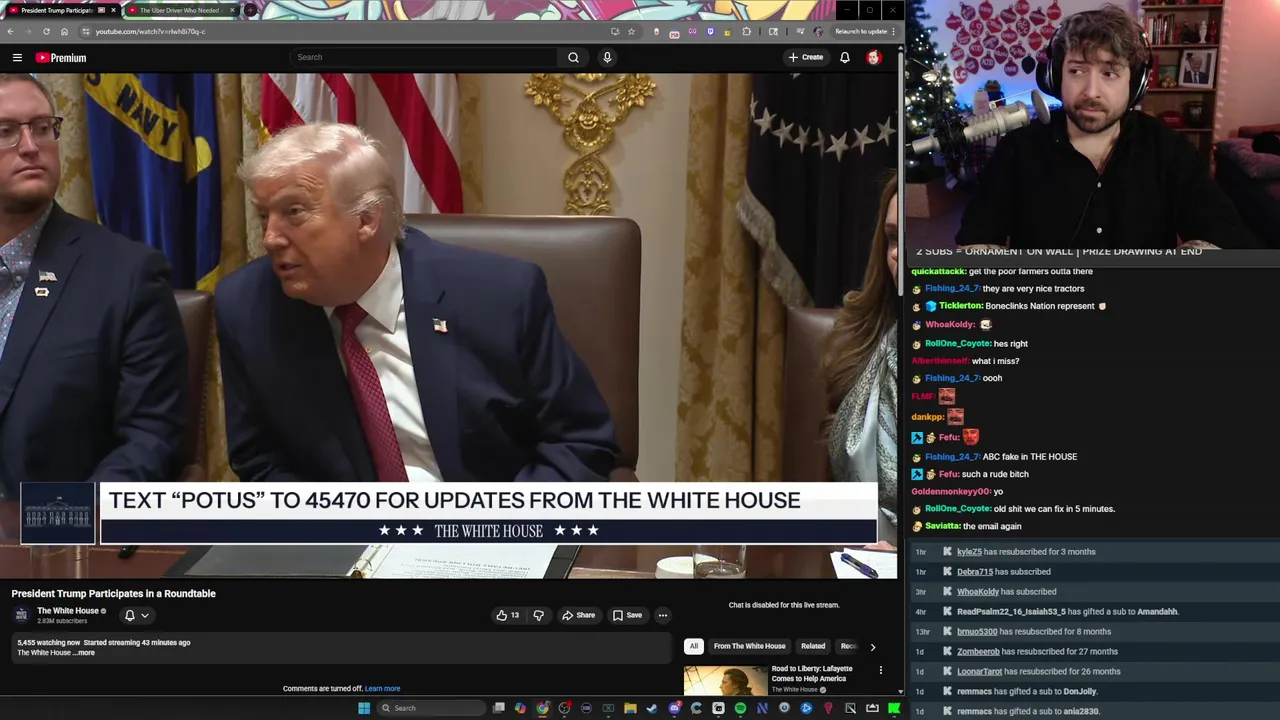This screenshot has height=720, width=1280.
Task: Open Discord from the taskbar
Action: 674,708
